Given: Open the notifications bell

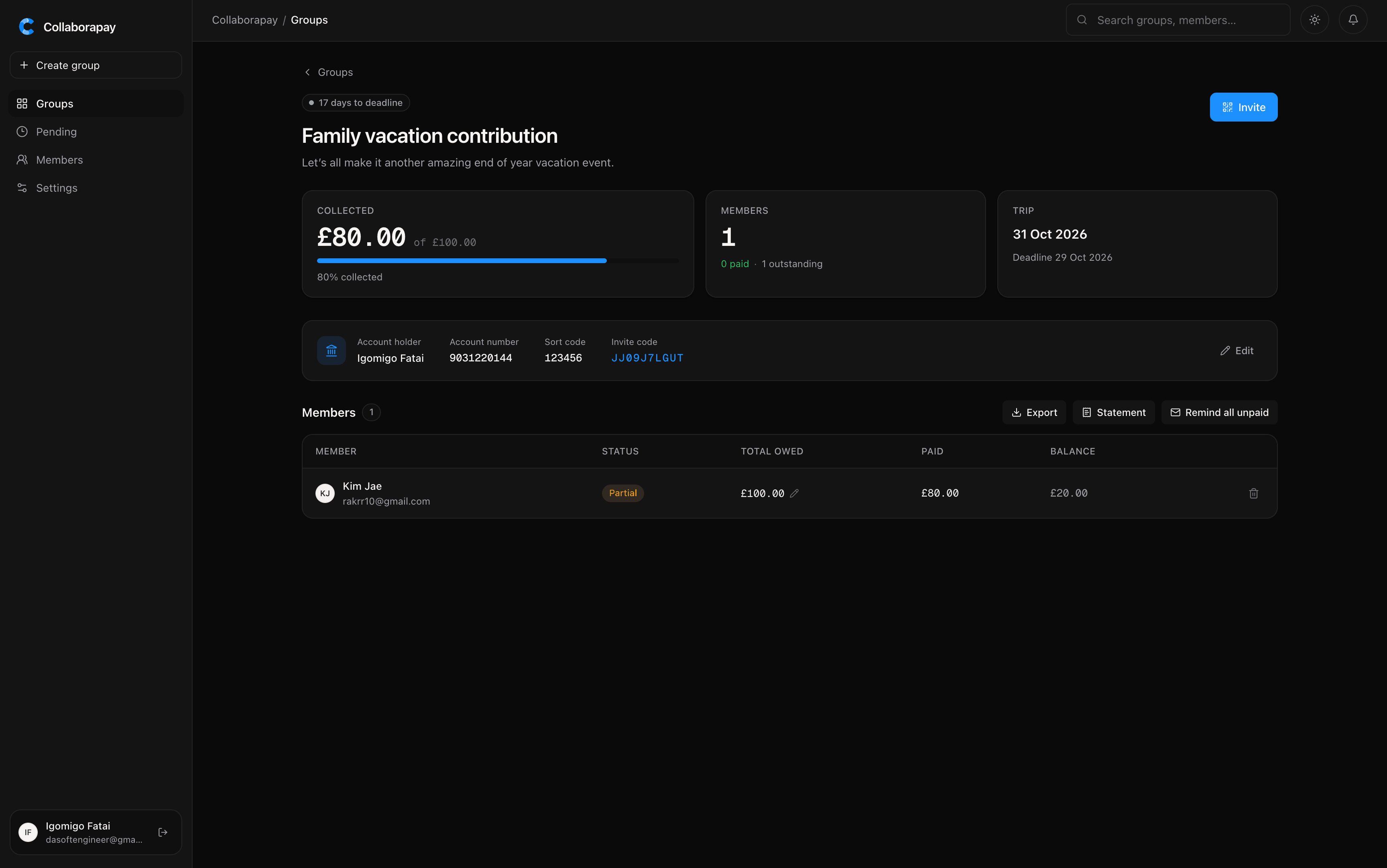Looking at the screenshot, I should [x=1353, y=20].
